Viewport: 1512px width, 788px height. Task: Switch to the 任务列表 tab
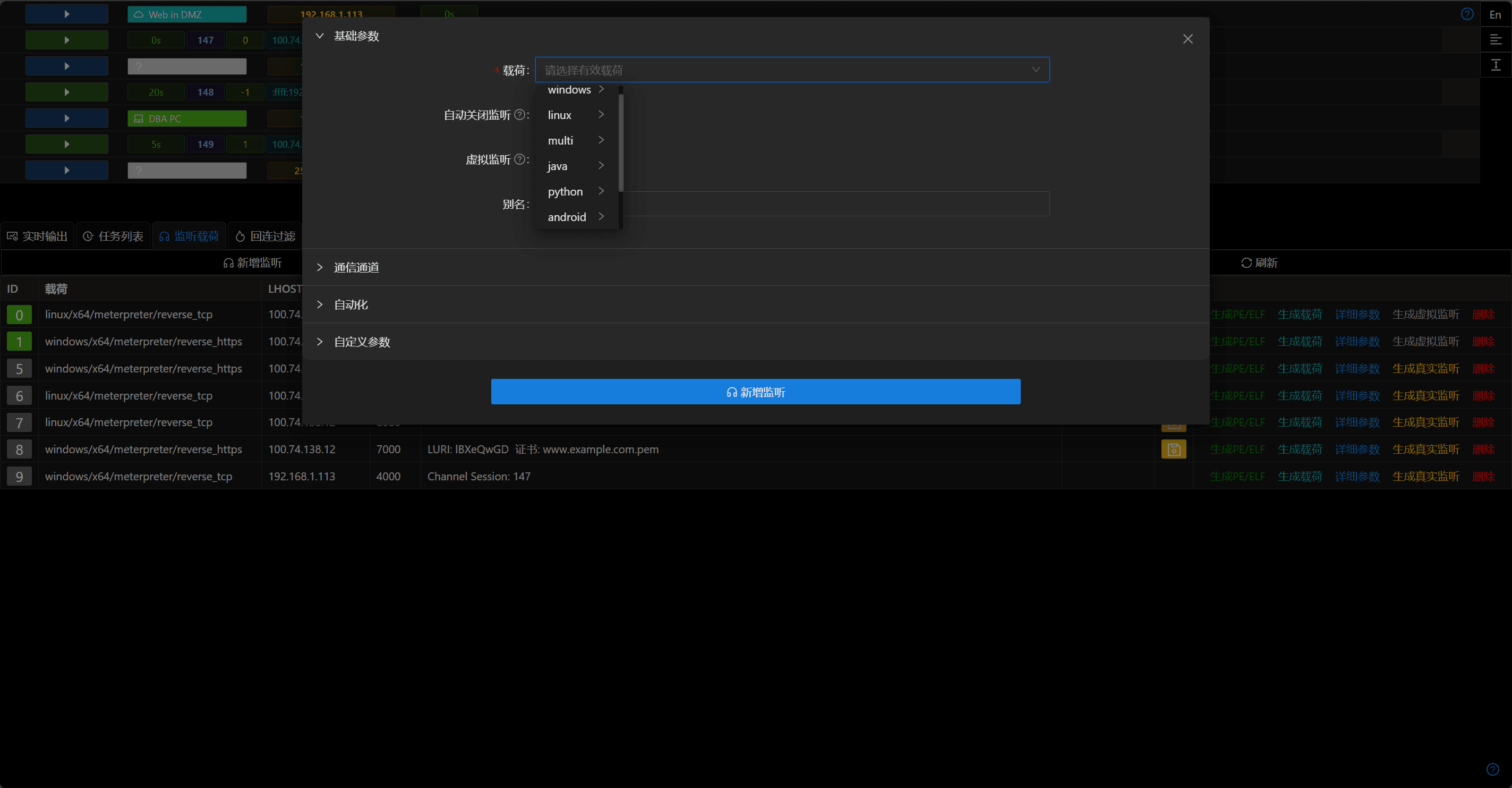pyautogui.click(x=113, y=236)
